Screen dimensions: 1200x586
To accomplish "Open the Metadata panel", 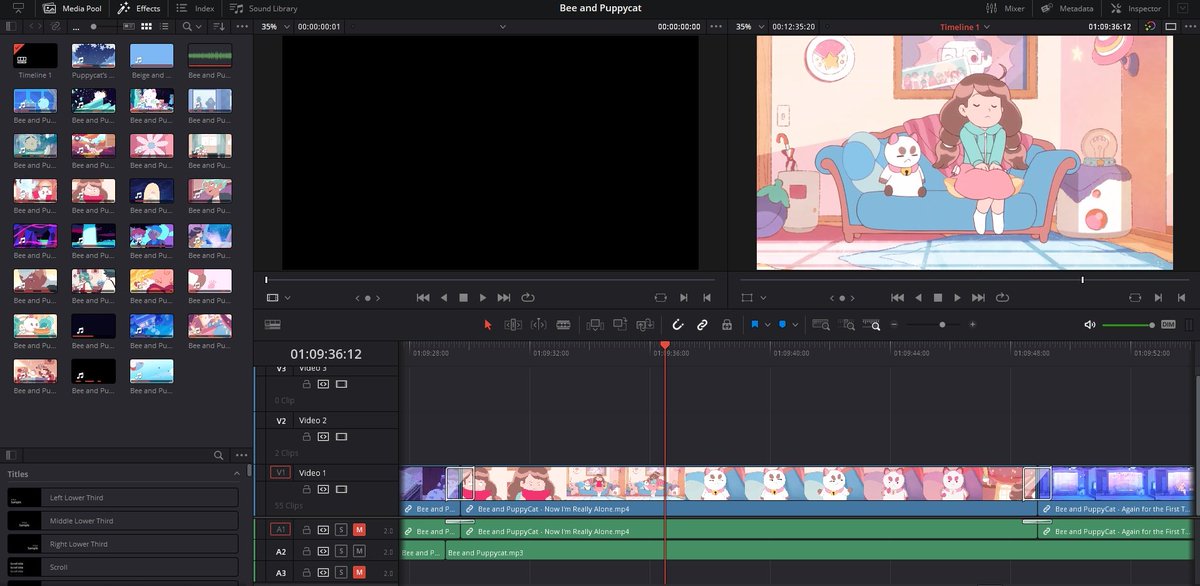I will click(x=1068, y=8).
